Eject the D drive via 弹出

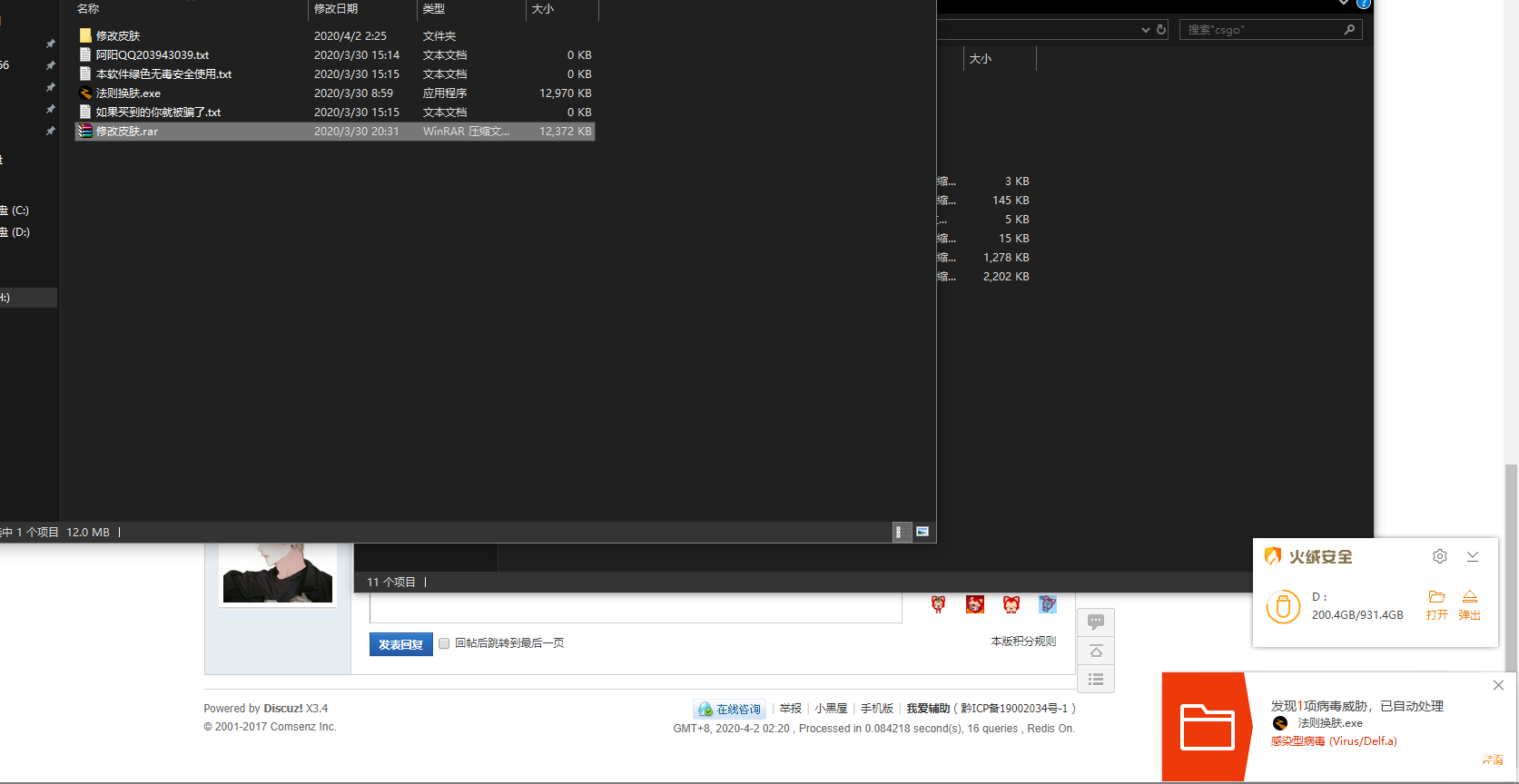click(1469, 604)
